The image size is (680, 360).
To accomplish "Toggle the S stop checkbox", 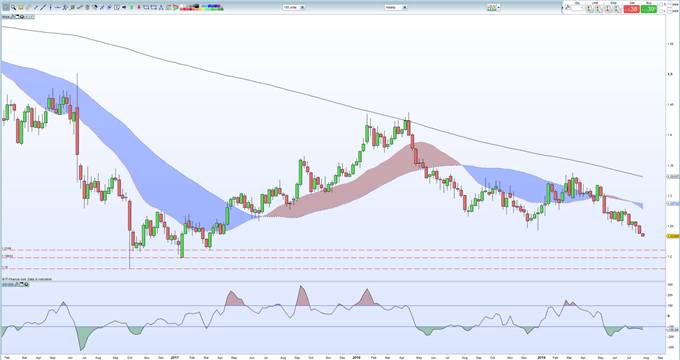I will [x=661, y=4].
